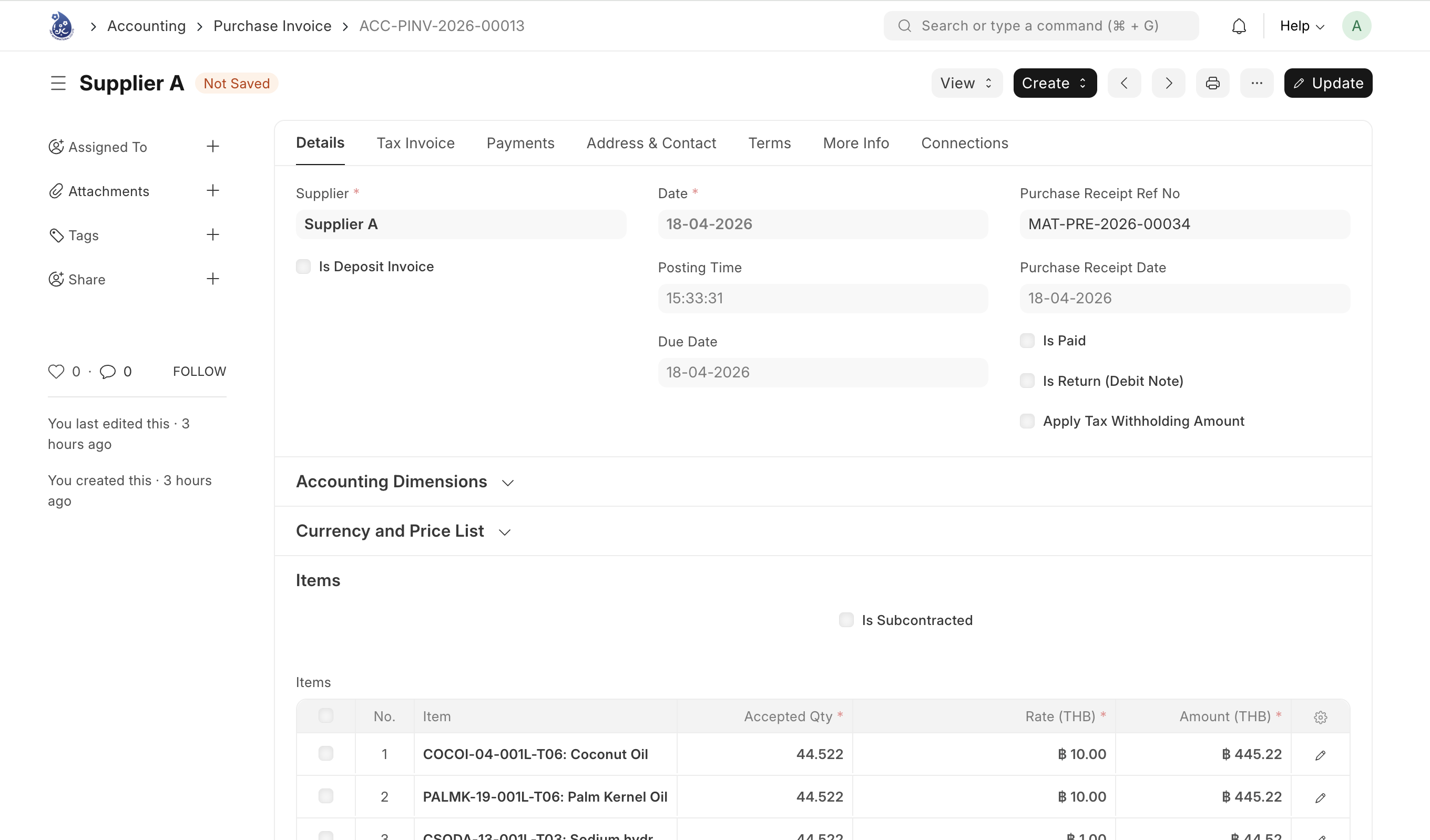Image resolution: width=1430 pixels, height=840 pixels.
Task: Click COCOI-04-001L-T06: Coconut Oil cell
Action: coord(545,754)
